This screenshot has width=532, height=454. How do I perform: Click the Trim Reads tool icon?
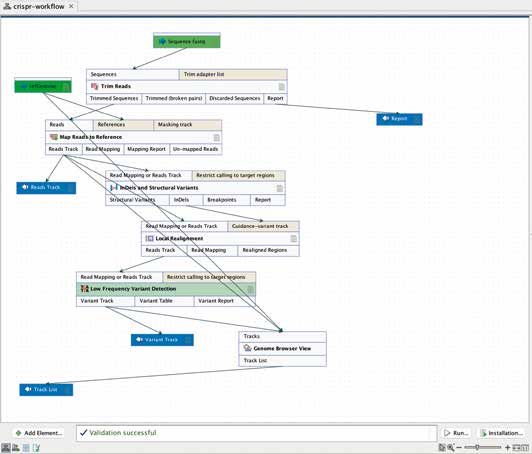pos(94,87)
